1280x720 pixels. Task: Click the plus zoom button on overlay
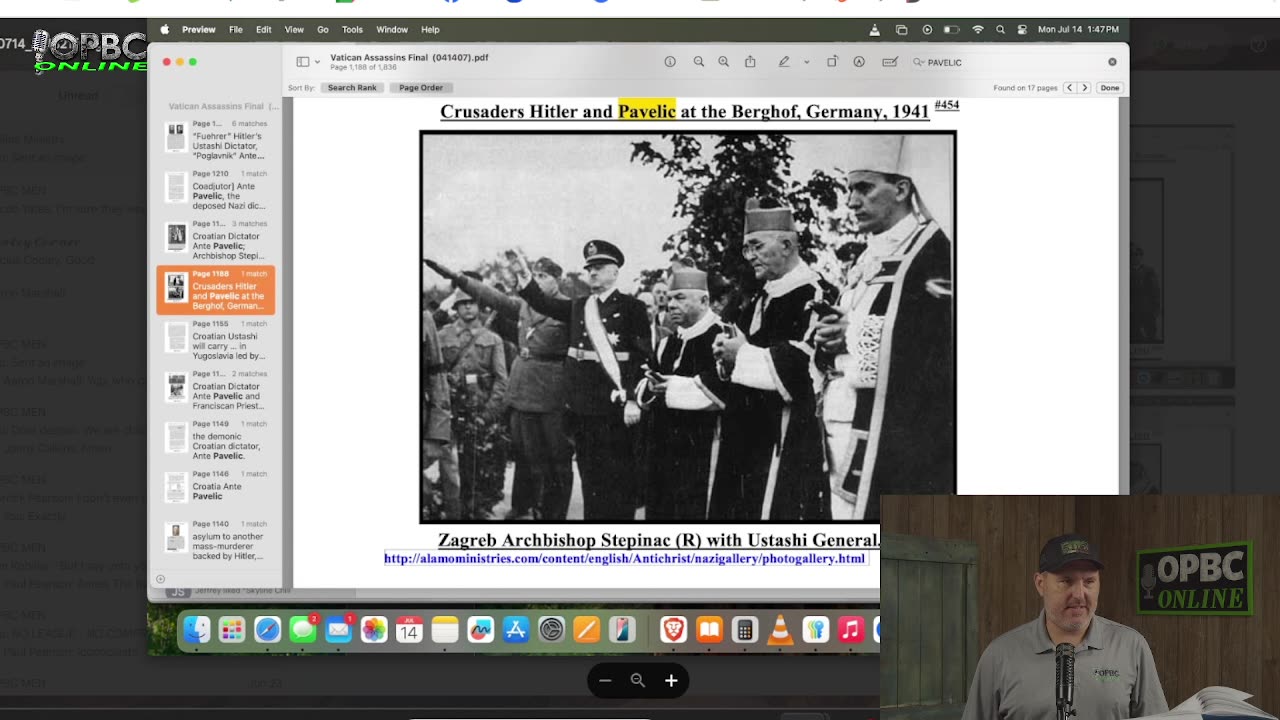click(671, 681)
